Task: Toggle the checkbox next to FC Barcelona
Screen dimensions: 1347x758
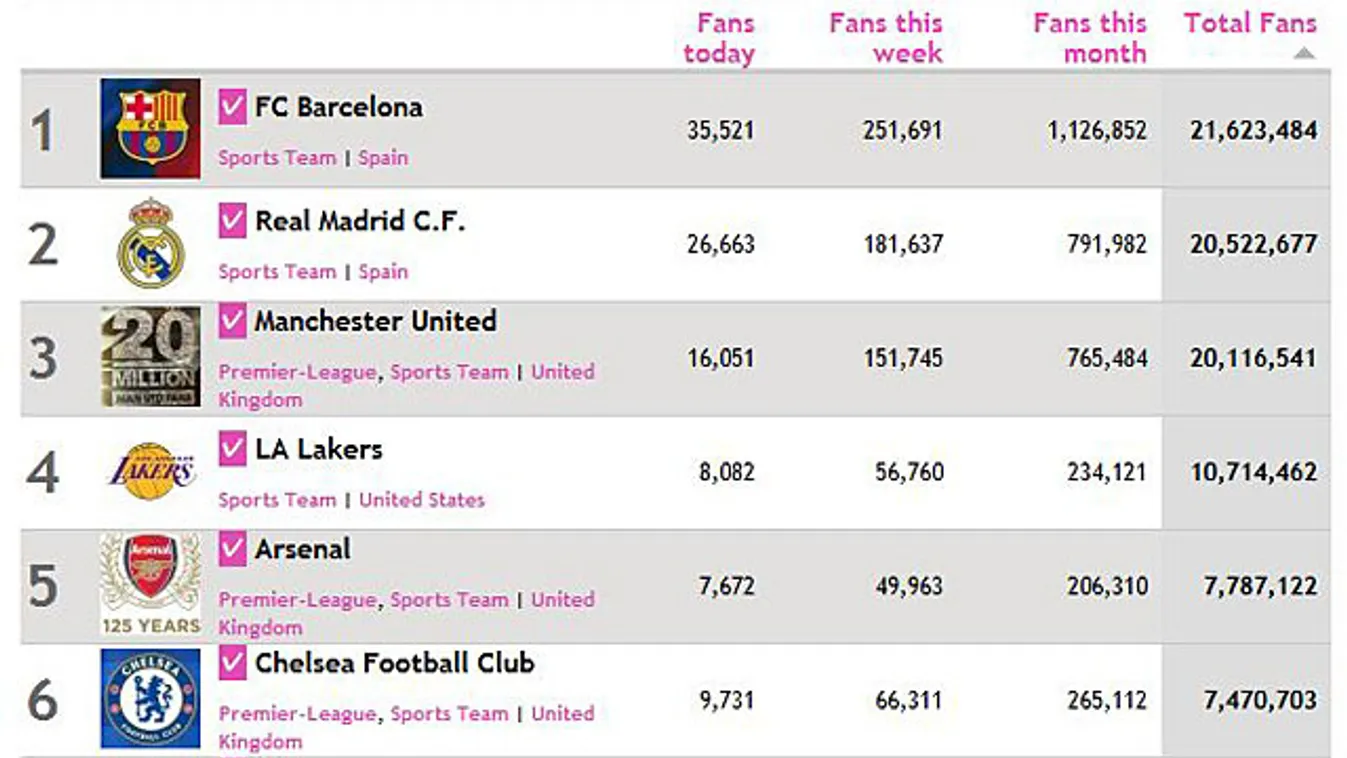Action: click(232, 107)
